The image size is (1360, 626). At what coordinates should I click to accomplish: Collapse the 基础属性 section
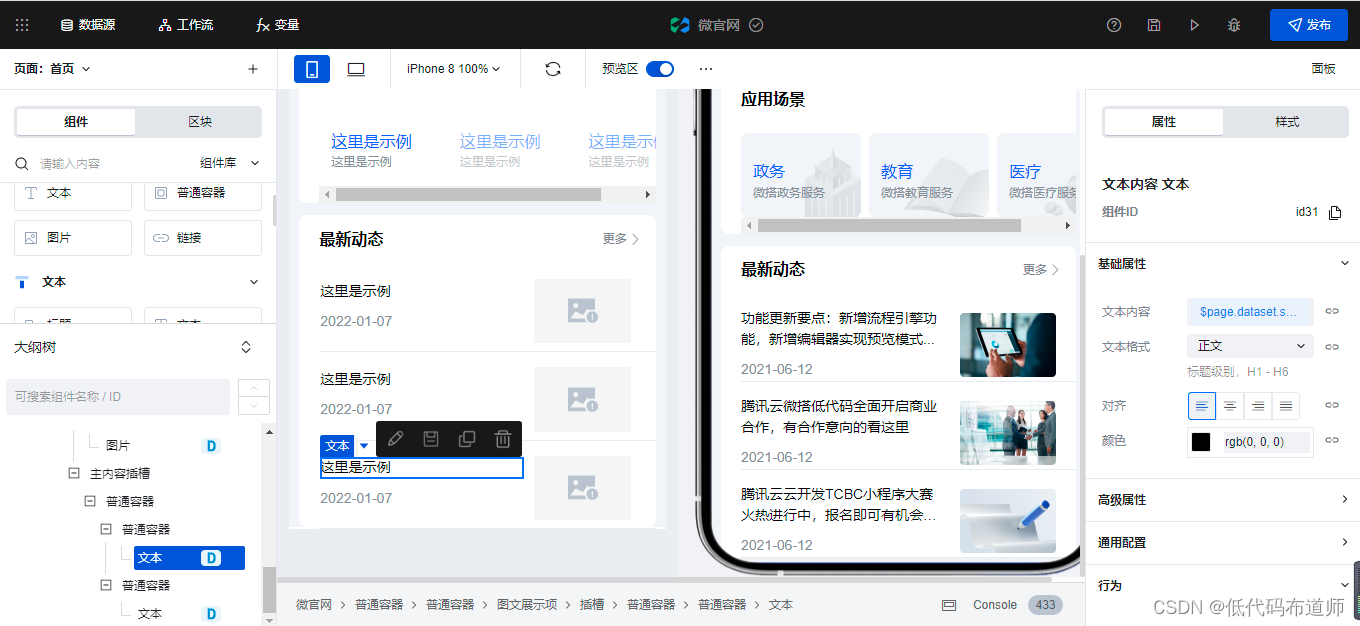tap(1345, 264)
